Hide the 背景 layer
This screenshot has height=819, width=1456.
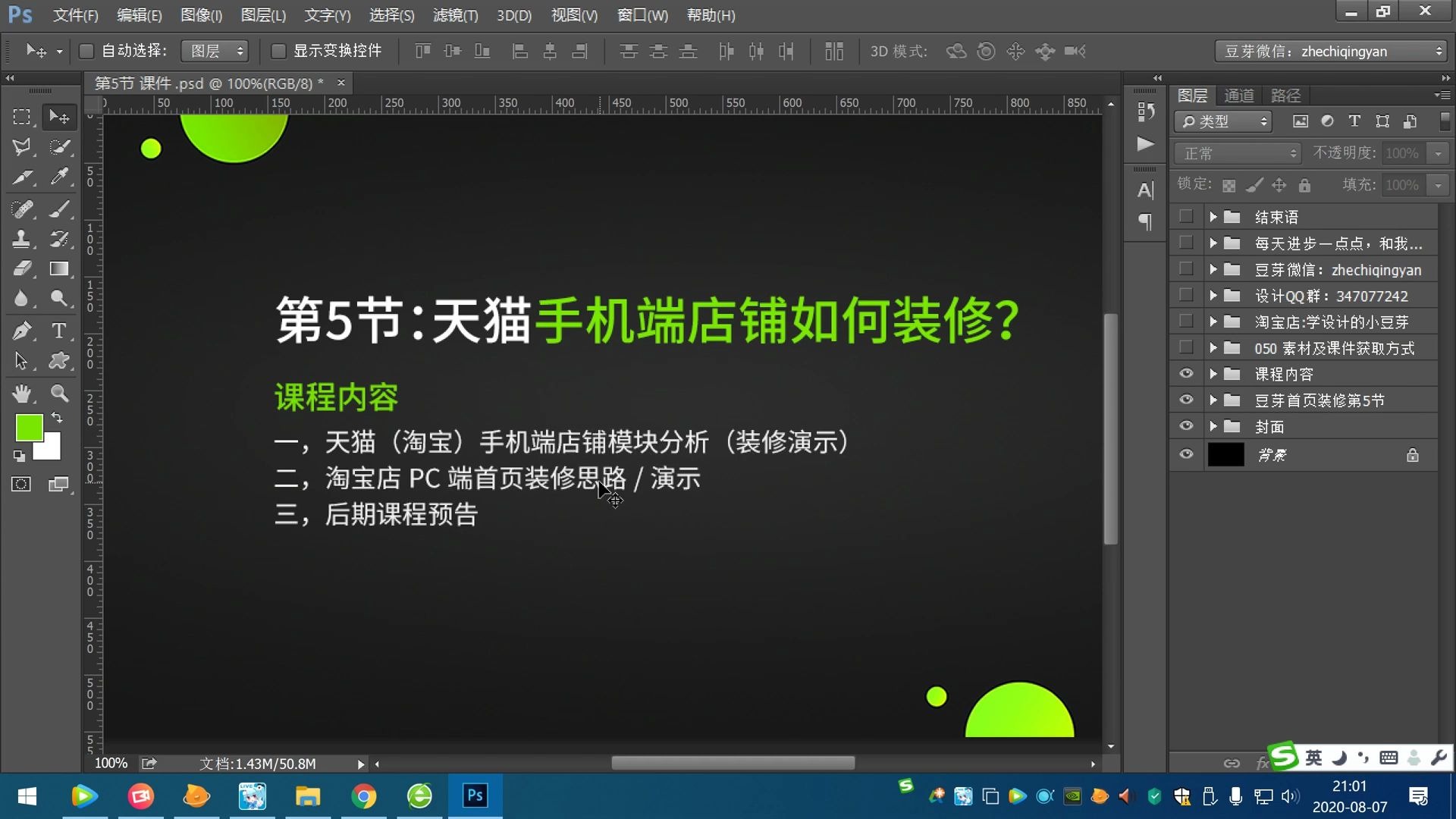tap(1186, 454)
